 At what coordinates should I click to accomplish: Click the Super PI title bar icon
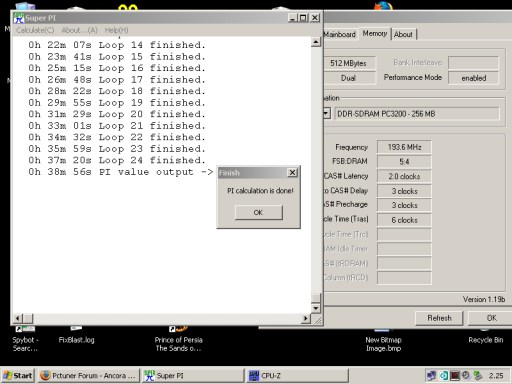(19, 18)
